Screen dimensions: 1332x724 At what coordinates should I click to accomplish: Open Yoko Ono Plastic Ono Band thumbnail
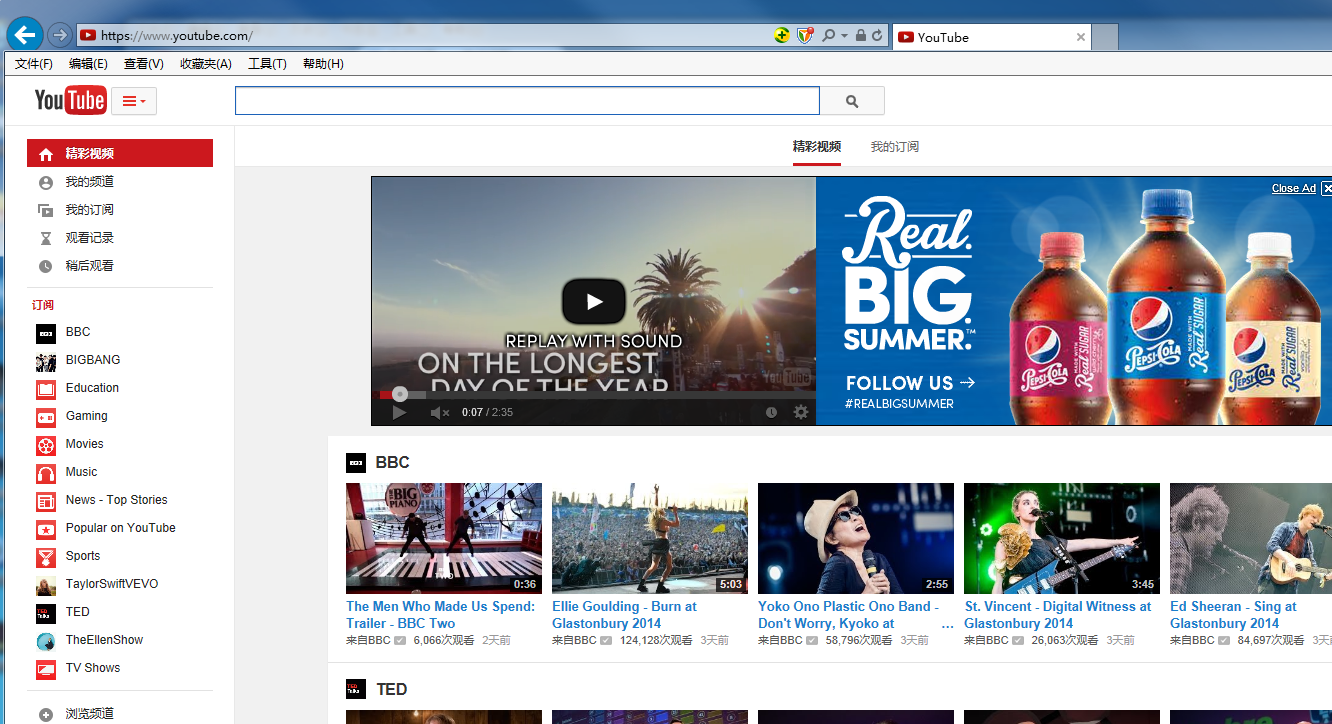point(856,538)
